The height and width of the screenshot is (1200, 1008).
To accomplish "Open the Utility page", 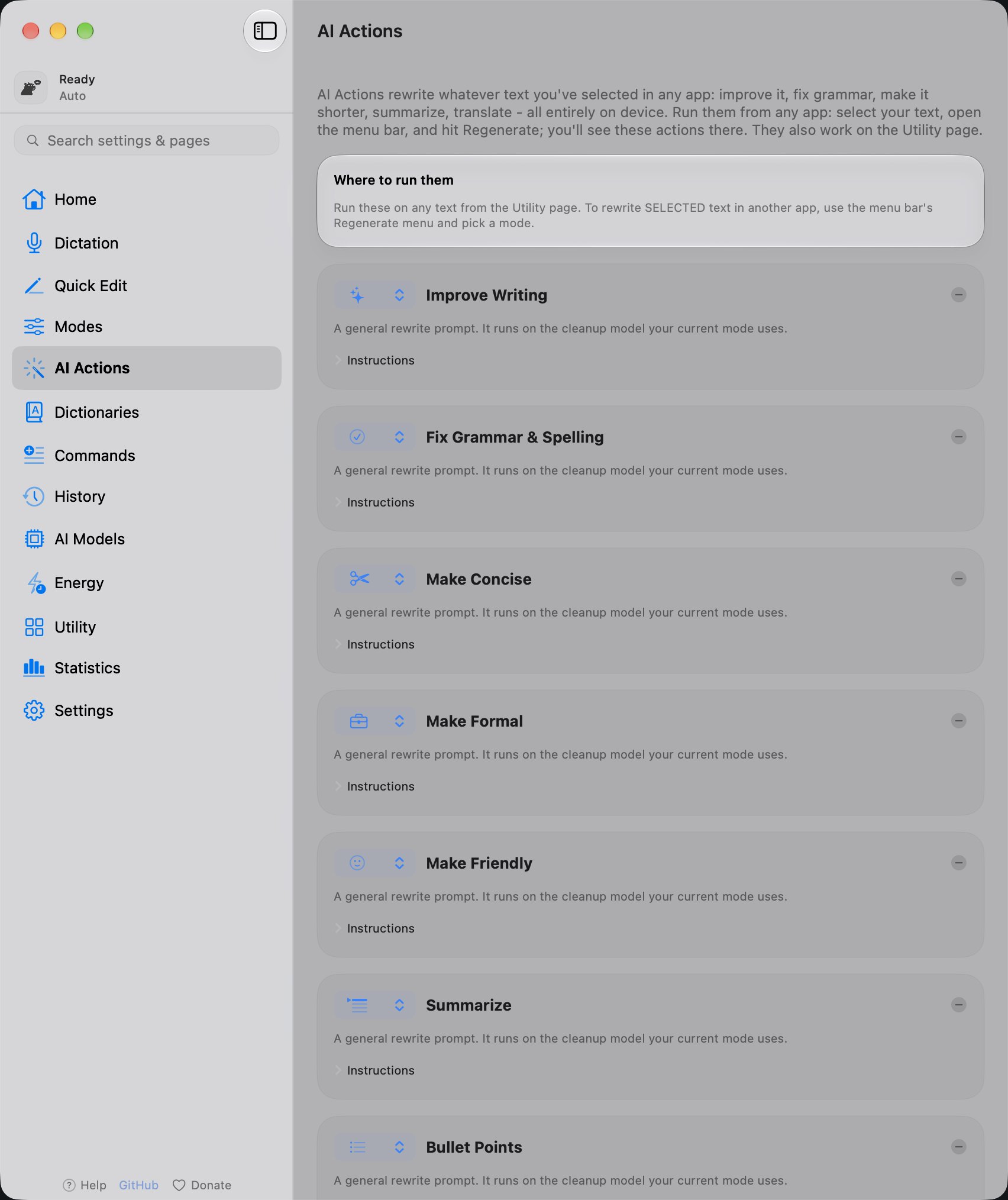I will [x=146, y=627].
